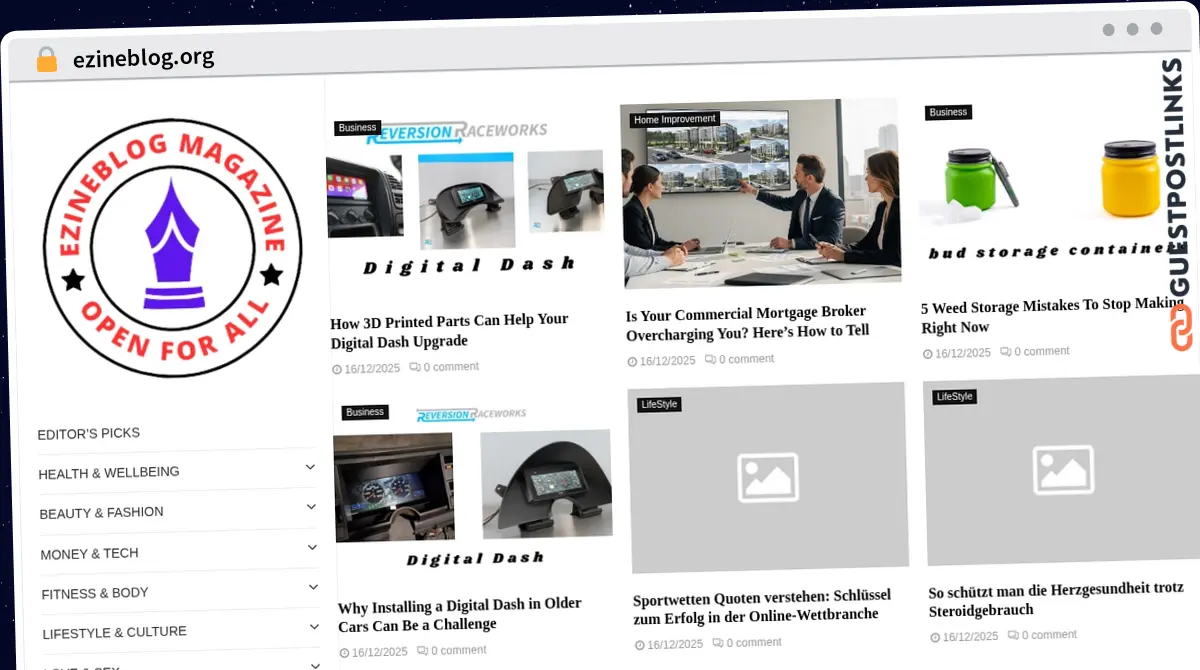The image size is (1200, 670).
Task: Open article So schützt man die Herzgesundheit
Action: (1056, 599)
